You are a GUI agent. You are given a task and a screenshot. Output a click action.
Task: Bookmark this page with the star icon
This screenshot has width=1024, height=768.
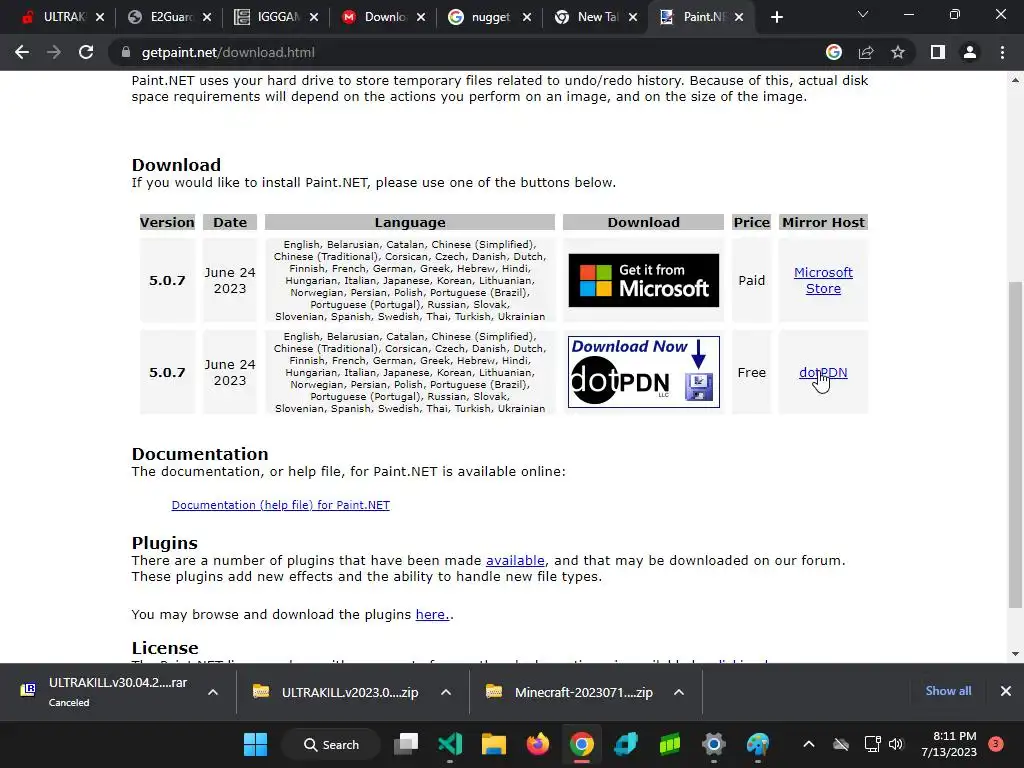[898, 52]
